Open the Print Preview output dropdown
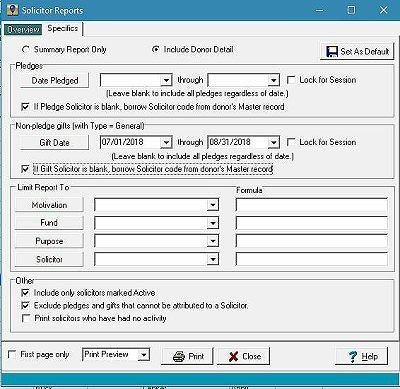This screenshot has height=389, width=400. click(x=144, y=355)
